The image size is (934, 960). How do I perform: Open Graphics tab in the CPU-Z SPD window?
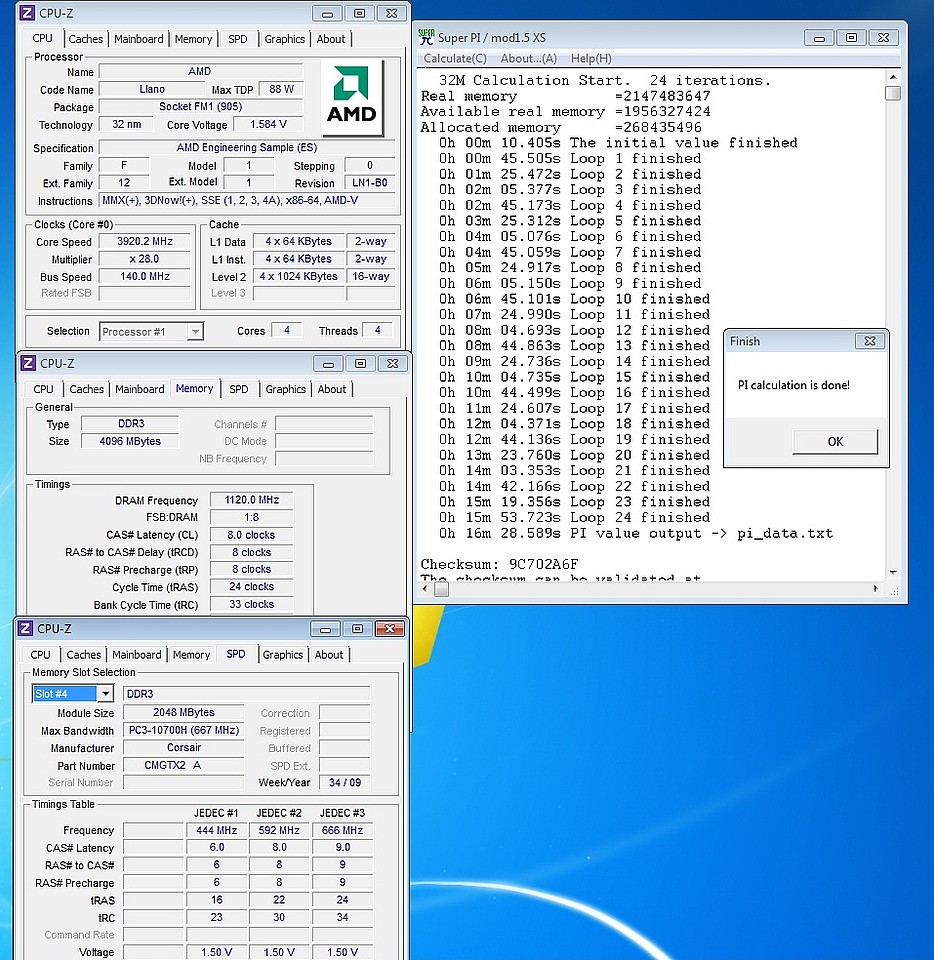[283, 655]
